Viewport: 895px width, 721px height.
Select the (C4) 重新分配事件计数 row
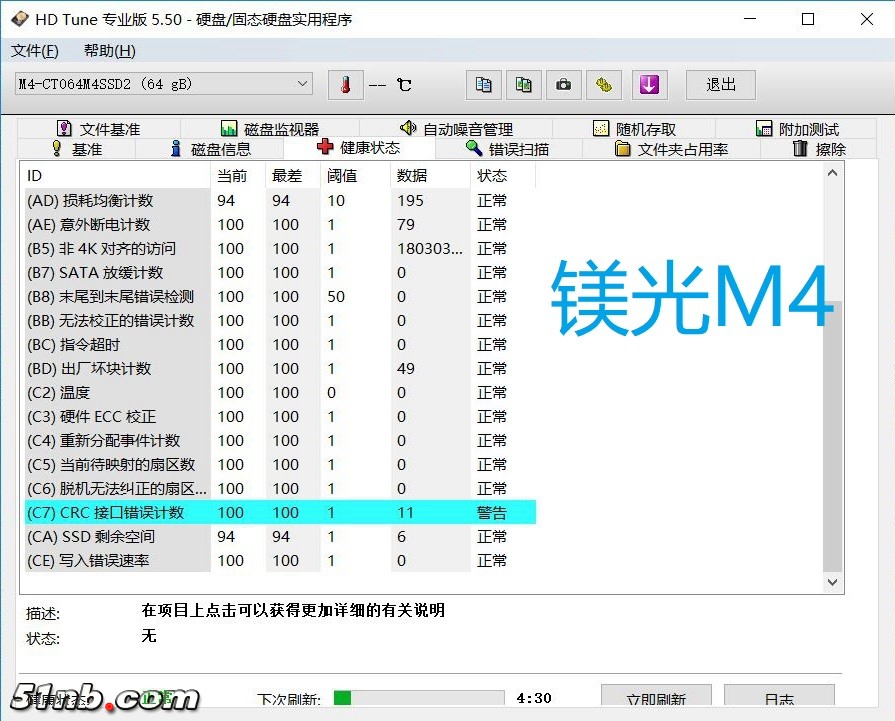pos(280,440)
